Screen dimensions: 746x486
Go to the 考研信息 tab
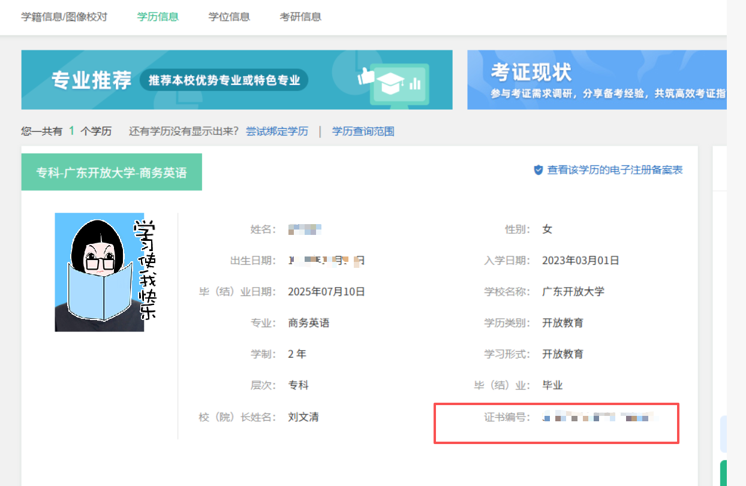[x=300, y=17]
